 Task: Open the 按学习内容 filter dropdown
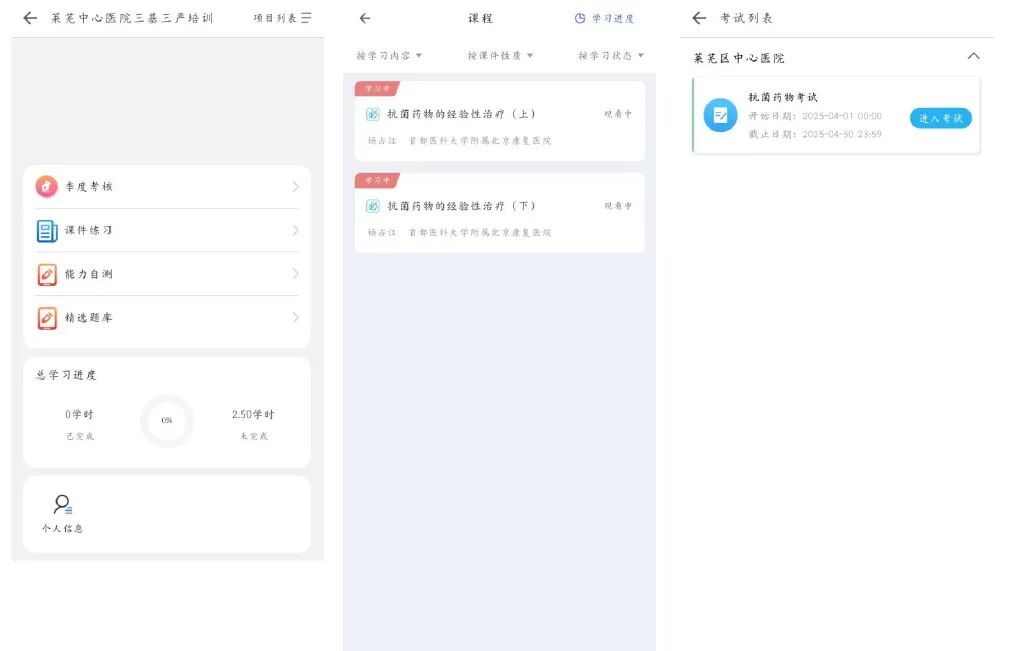tap(389, 56)
